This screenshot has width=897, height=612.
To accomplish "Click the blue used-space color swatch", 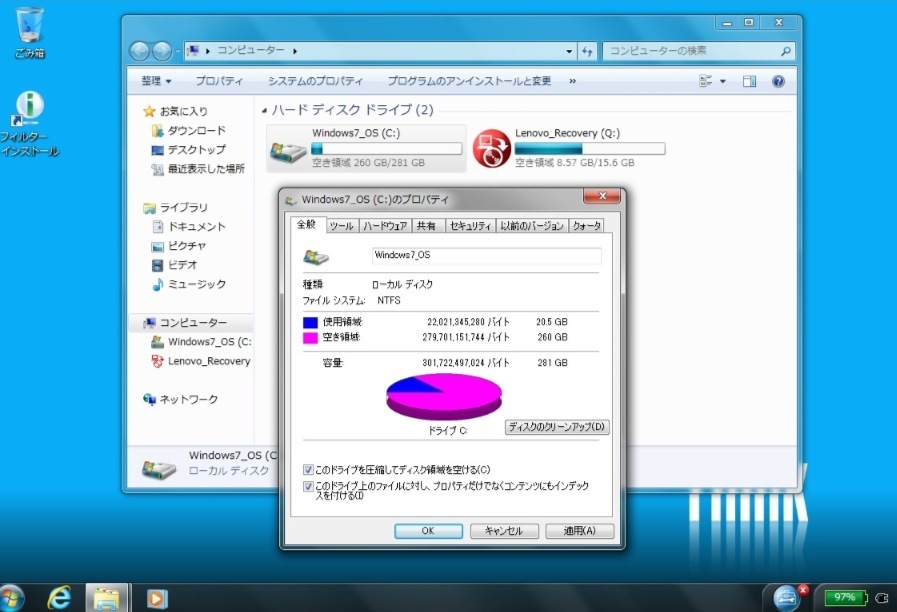I will pos(310,322).
